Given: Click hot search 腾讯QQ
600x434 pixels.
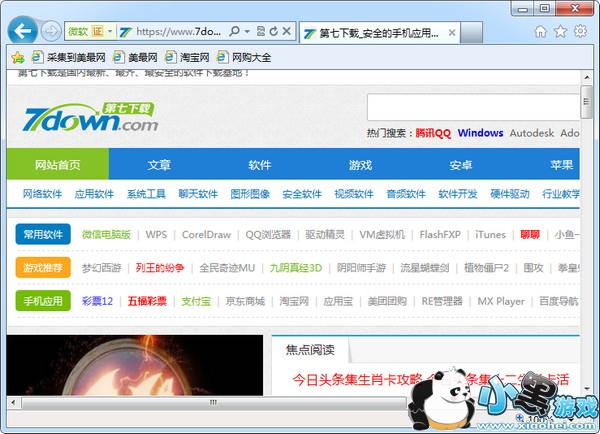Looking at the screenshot, I should point(433,133).
